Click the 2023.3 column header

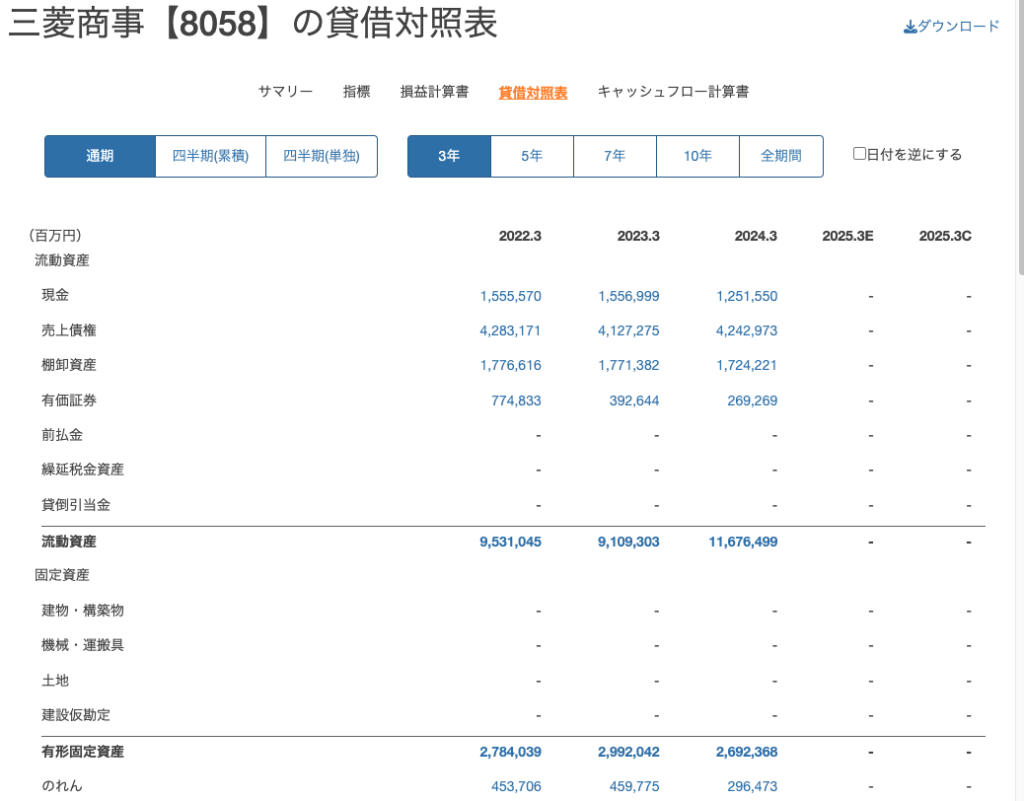click(x=639, y=236)
